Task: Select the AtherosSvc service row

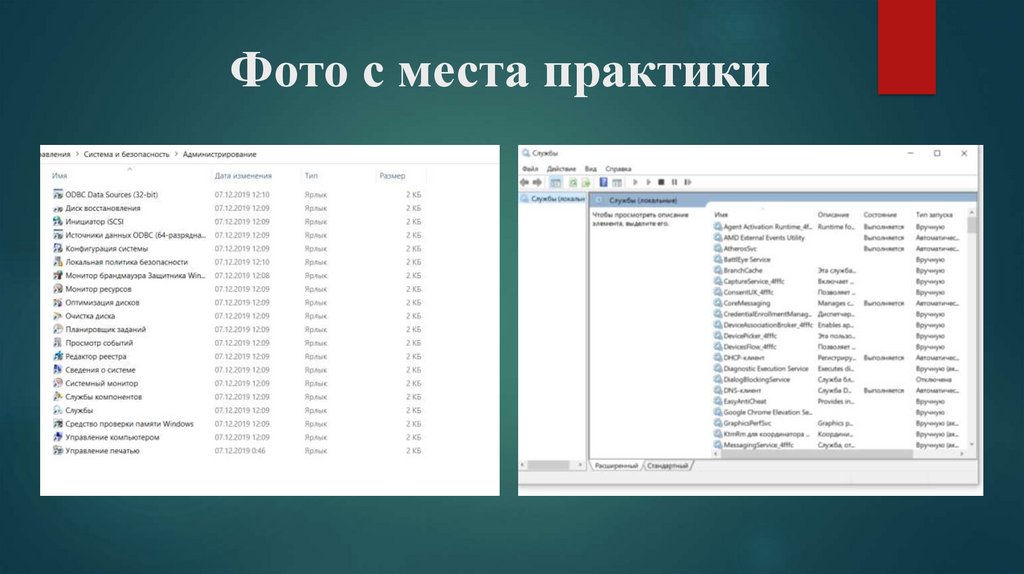Action: (x=839, y=249)
